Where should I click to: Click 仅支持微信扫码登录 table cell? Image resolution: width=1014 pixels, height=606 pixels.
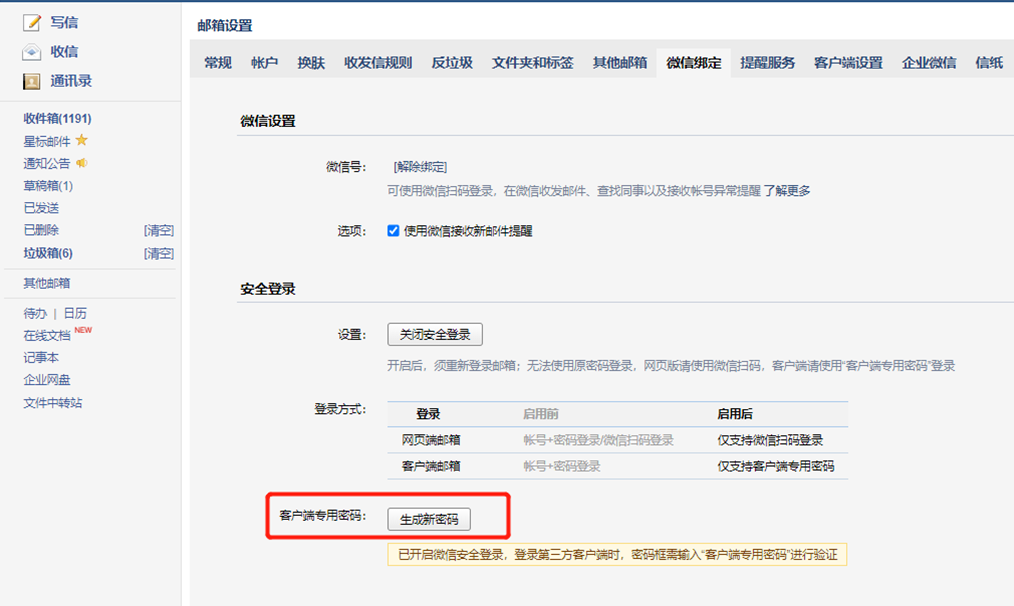click(770, 440)
